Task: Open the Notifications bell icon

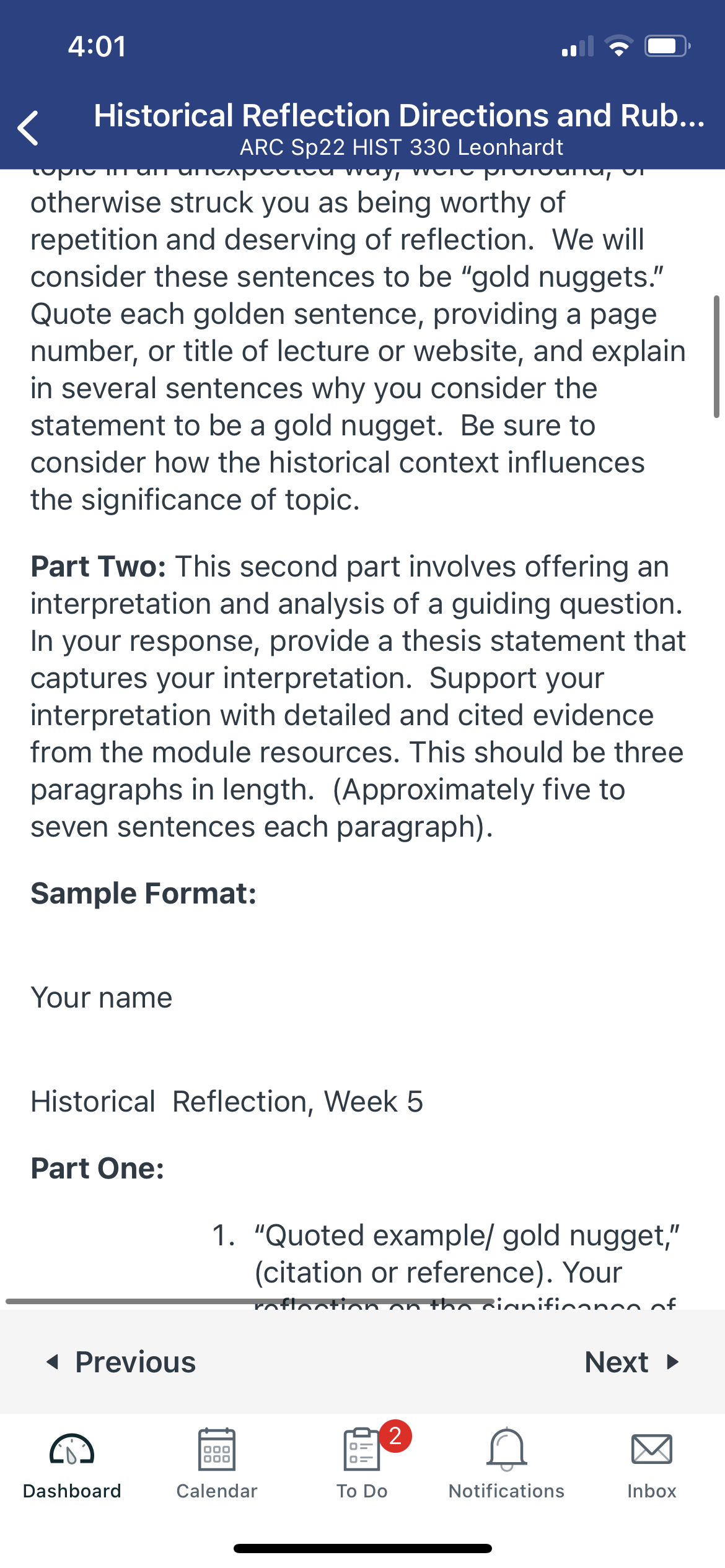Action: [507, 1449]
